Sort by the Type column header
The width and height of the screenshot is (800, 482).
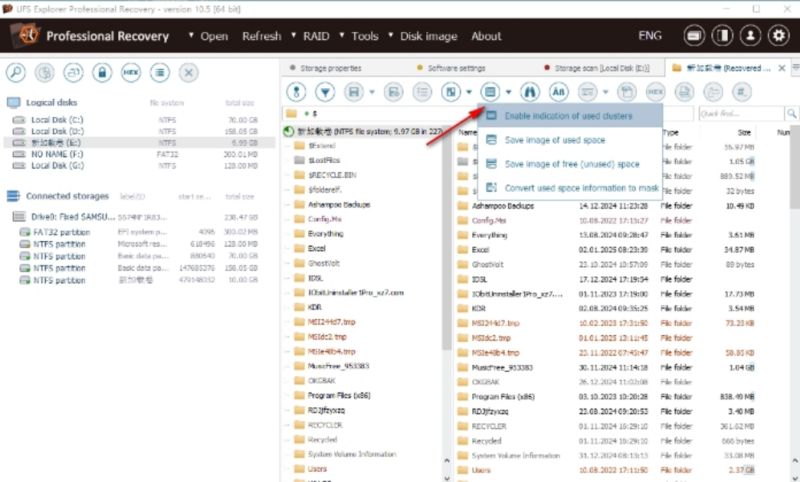[671, 132]
